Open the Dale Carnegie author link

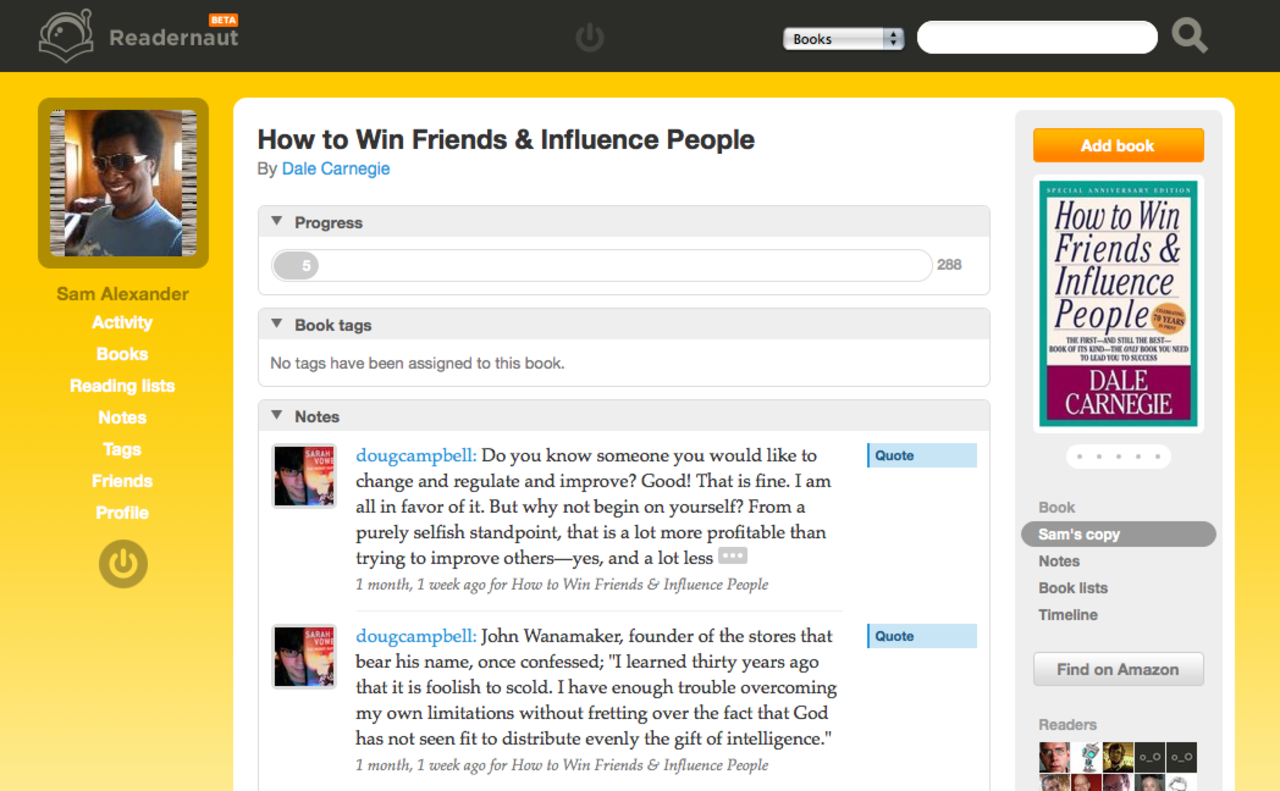tap(335, 169)
